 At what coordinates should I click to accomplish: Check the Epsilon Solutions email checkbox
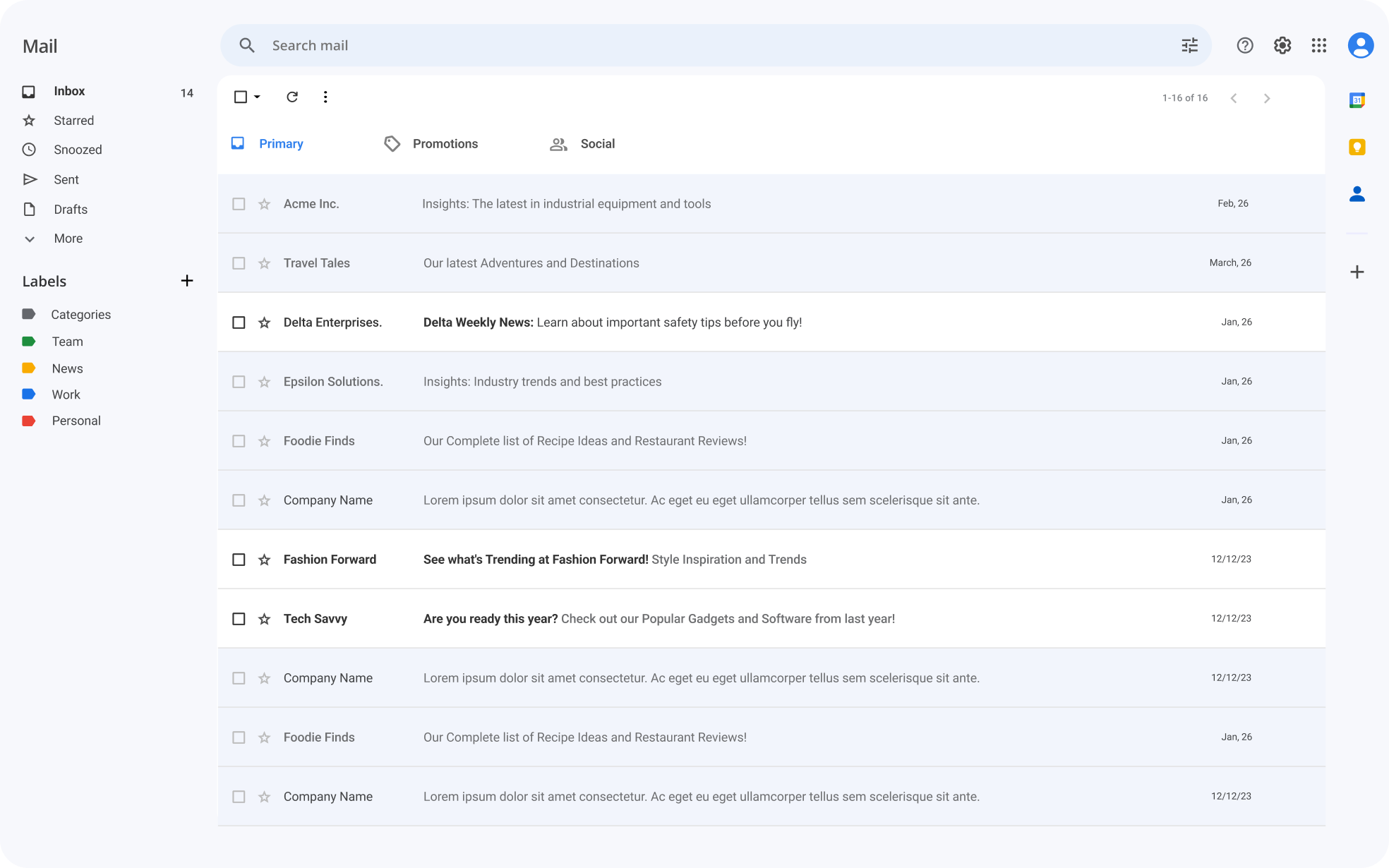pyautogui.click(x=239, y=382)
